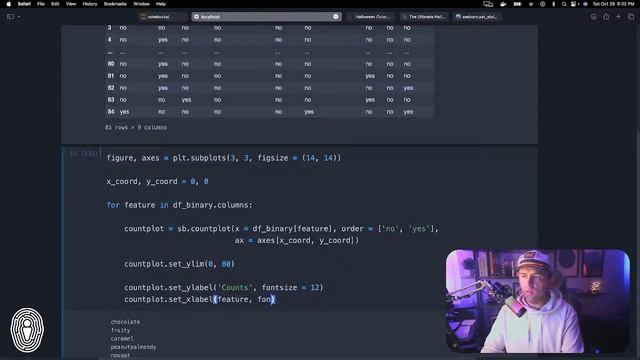
Task: Switch to the seaborn.set_style tab
Action: [x=476, y=17]
